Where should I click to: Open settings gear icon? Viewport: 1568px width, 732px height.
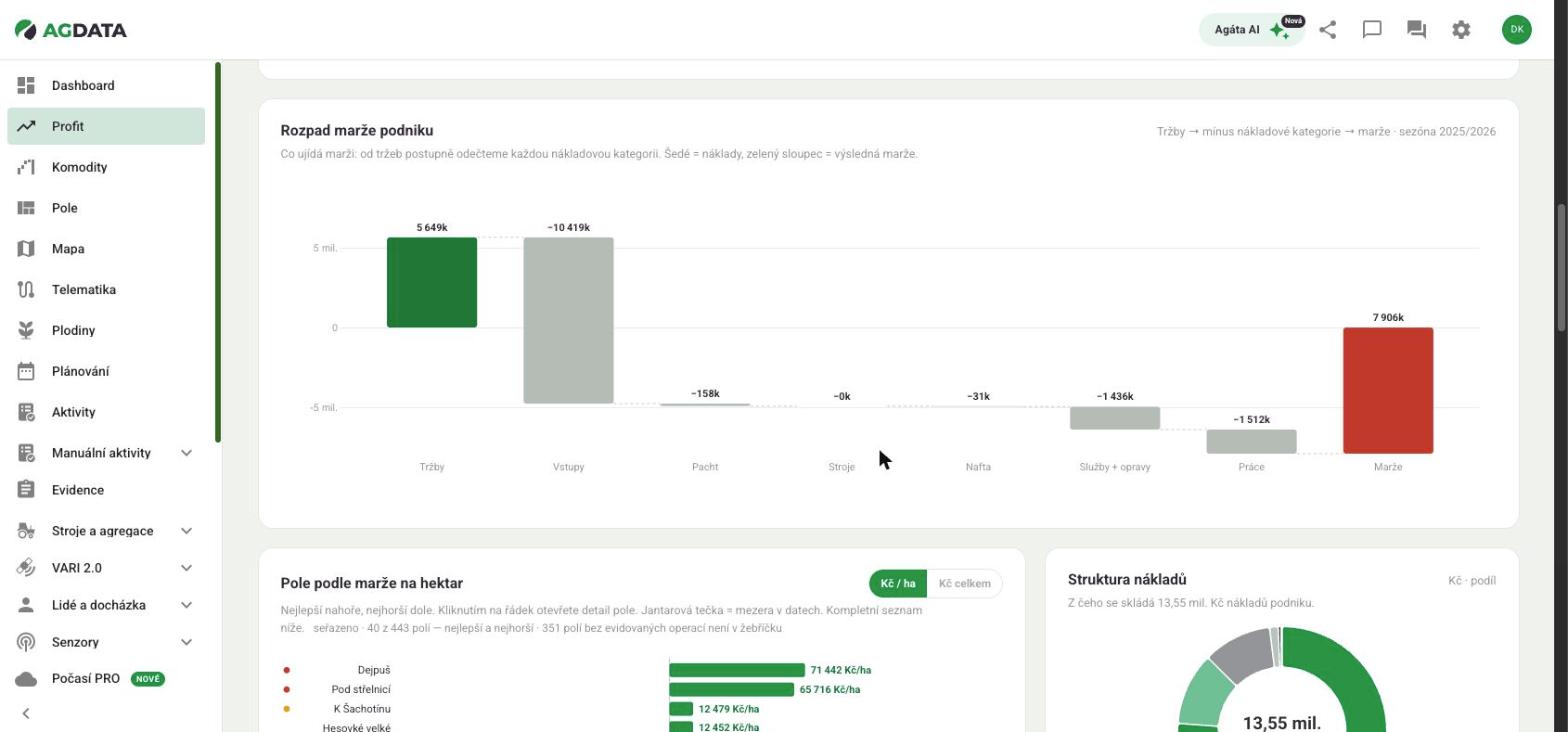pos(1461,30)
